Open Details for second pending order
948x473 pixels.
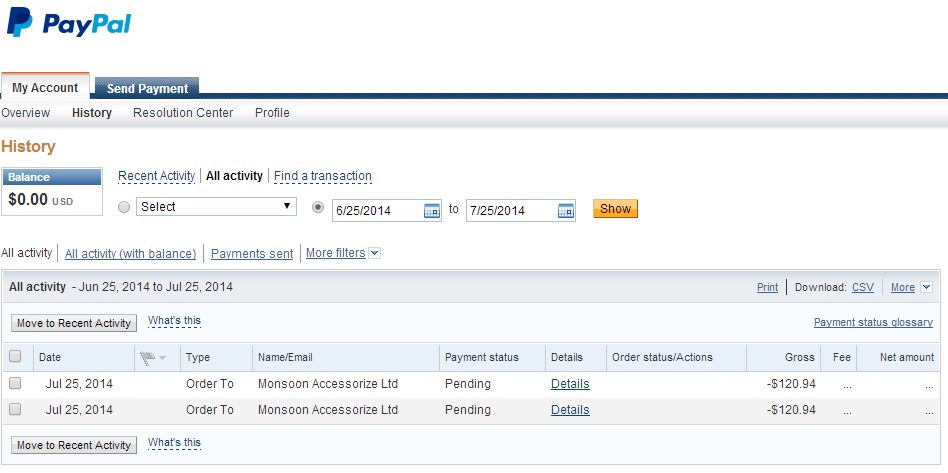pyautogui.click(x=570, y=410)
